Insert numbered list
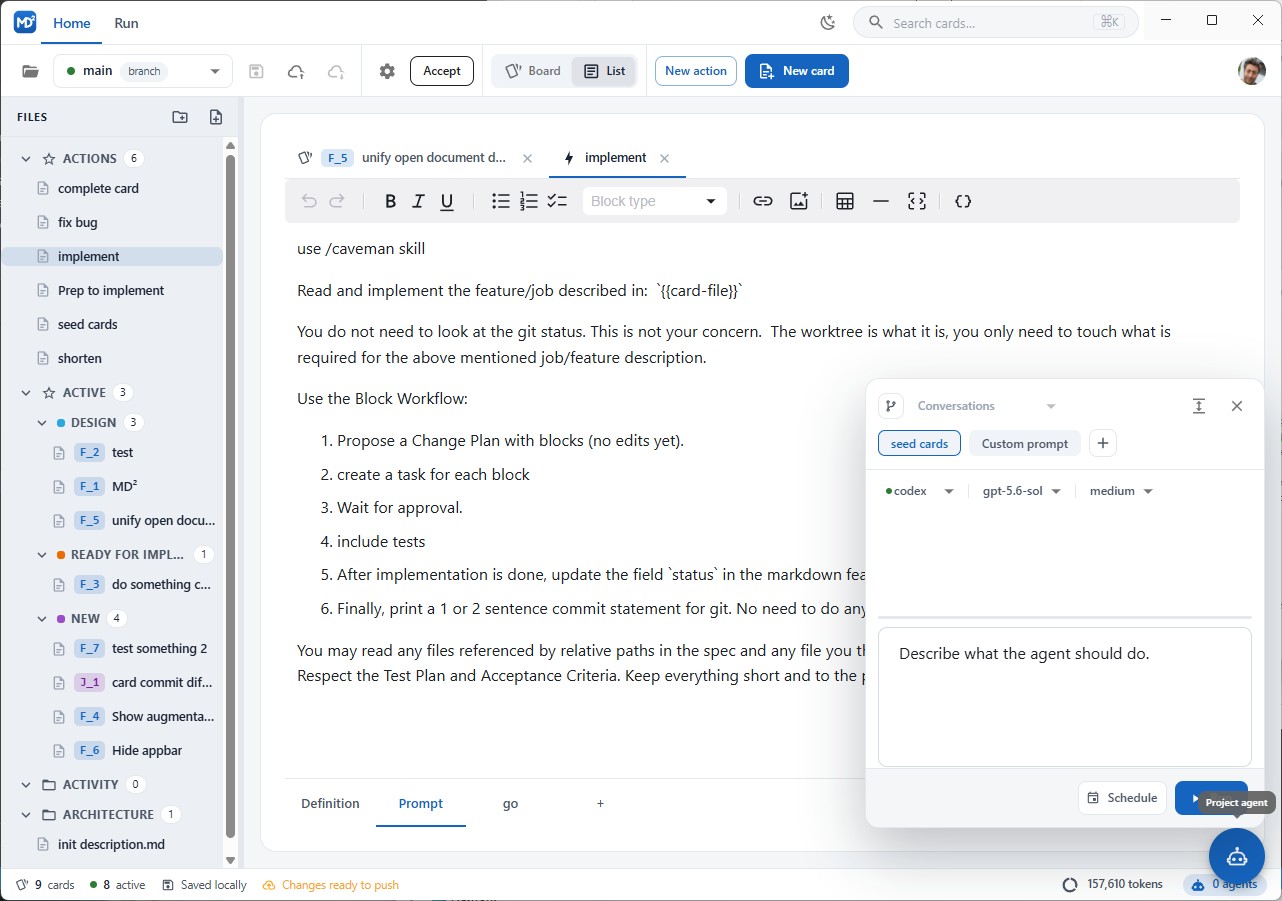1282x901 pixels. coord(529,201)
